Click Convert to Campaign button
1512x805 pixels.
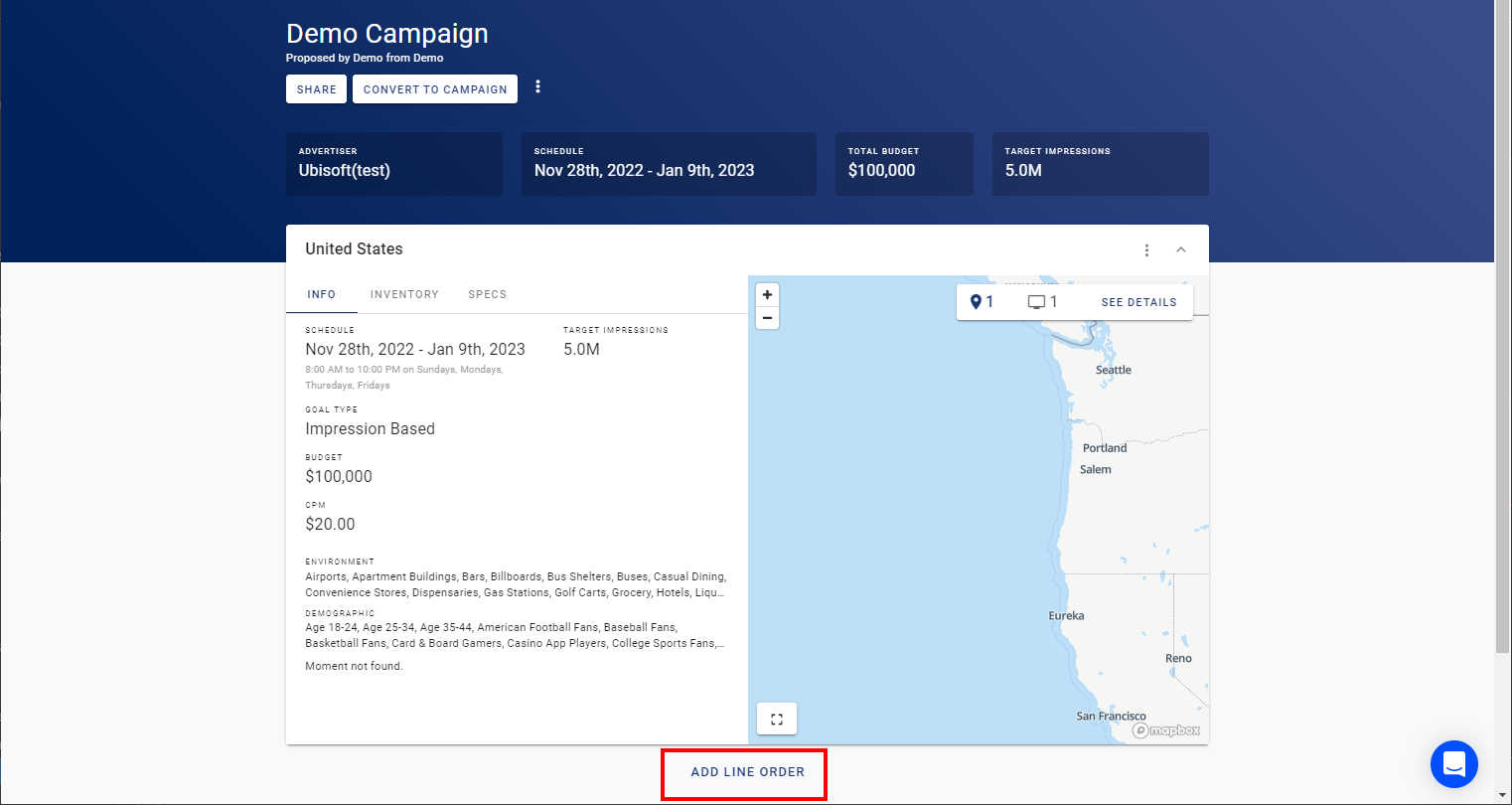pyautogui.click(x=435, y=89)
